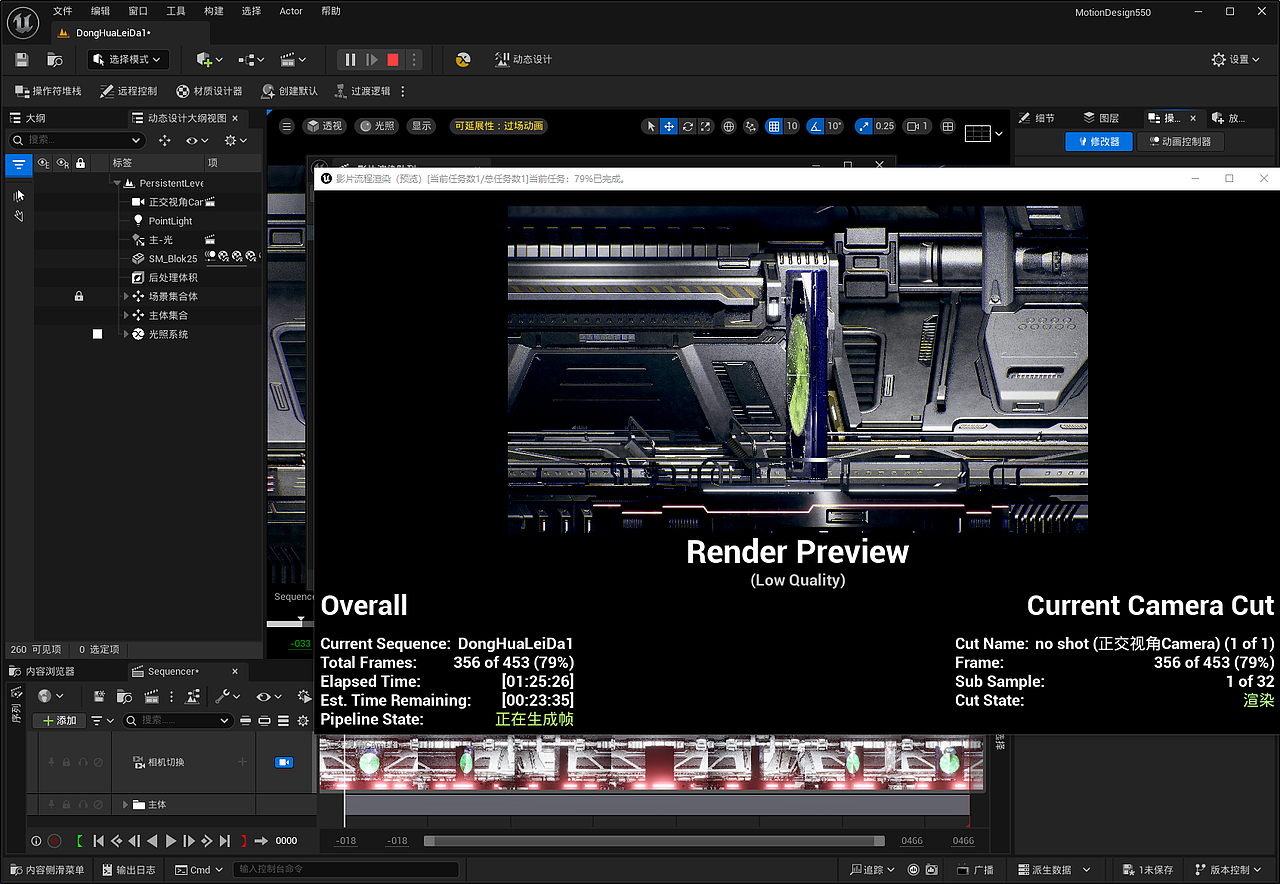The width and height of the screenshot is (1280, 884).
Task: Click the lock column header in the outliner
Action: pyautogui.click(x=80, y=163)
